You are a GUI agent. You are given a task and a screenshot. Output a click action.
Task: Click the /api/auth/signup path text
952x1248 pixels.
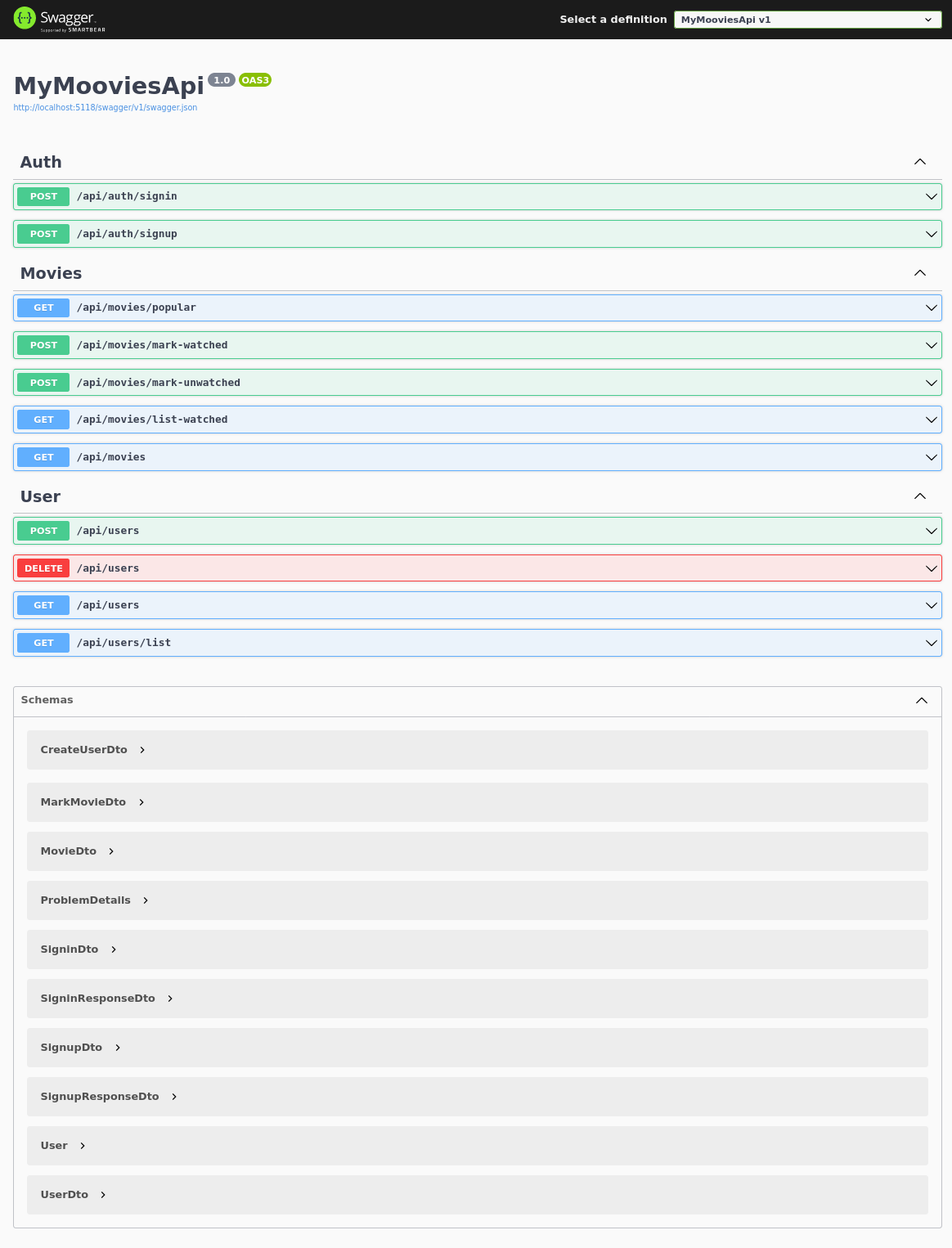pos(127,234)
